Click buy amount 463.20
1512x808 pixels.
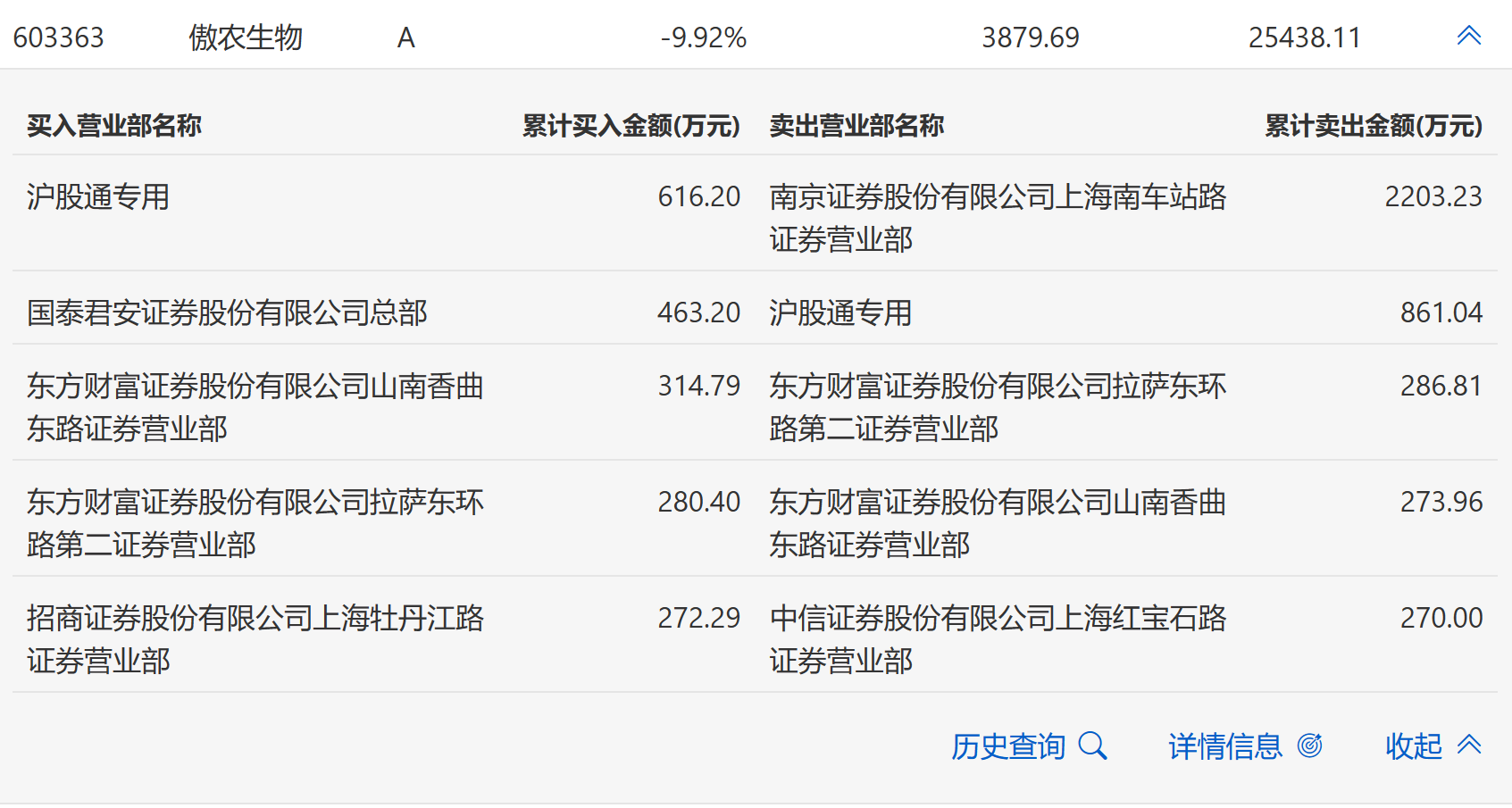[699, 312]
